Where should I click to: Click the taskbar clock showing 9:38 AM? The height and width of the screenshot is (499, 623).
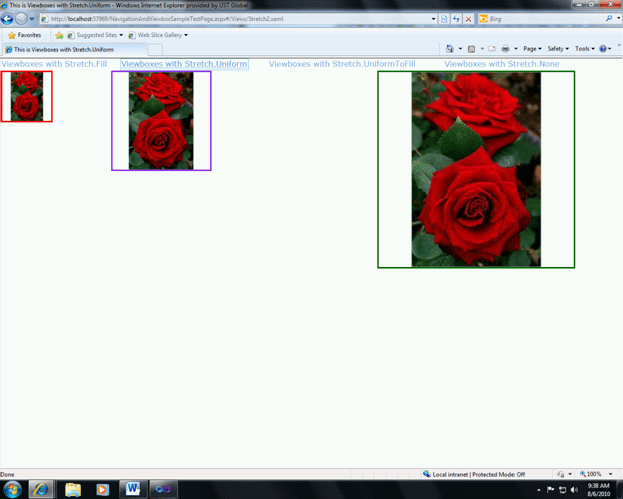click(x=598, y=489)
